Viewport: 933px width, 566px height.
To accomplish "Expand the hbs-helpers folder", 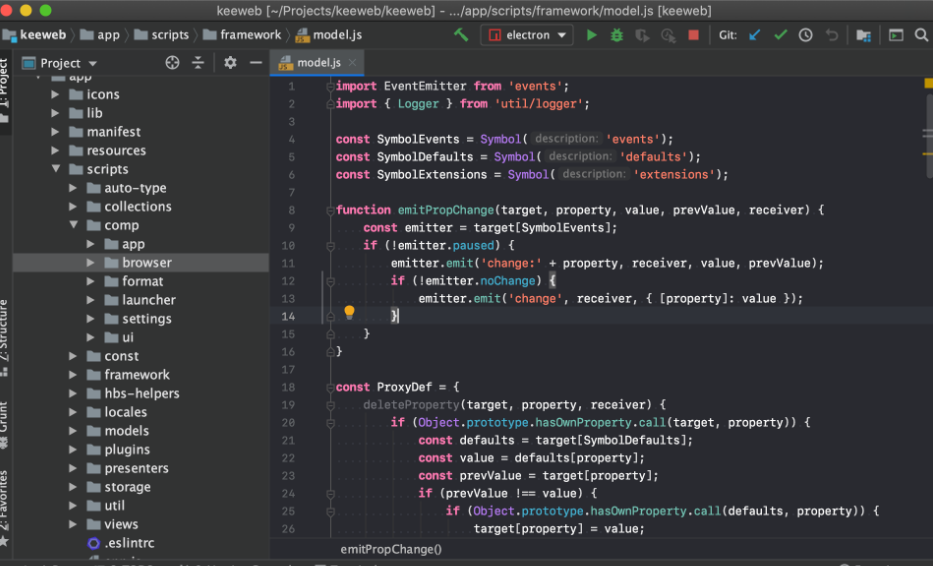I will (x=73, y=393).
